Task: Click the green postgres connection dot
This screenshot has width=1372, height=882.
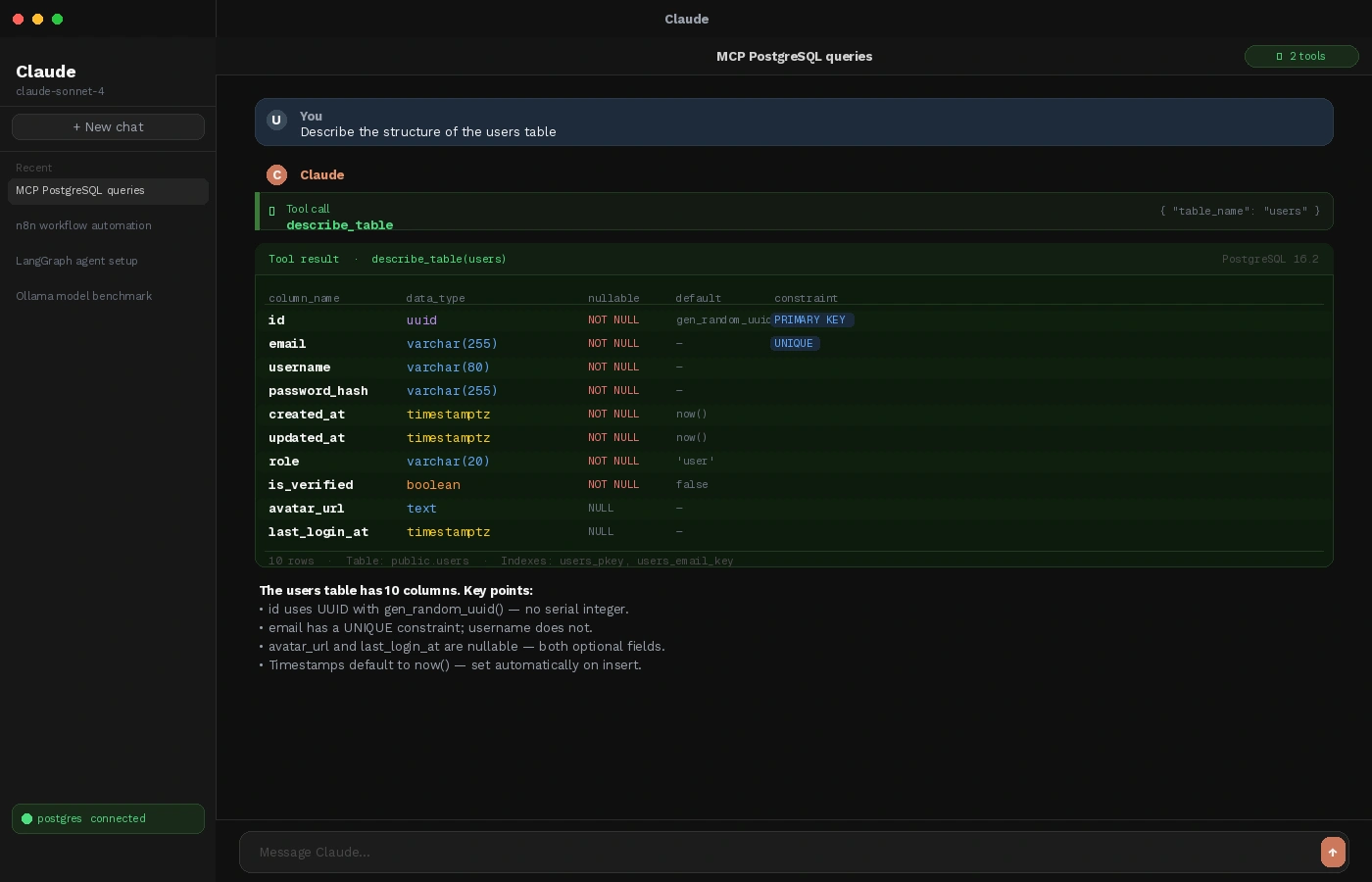Action: (25, 818)
